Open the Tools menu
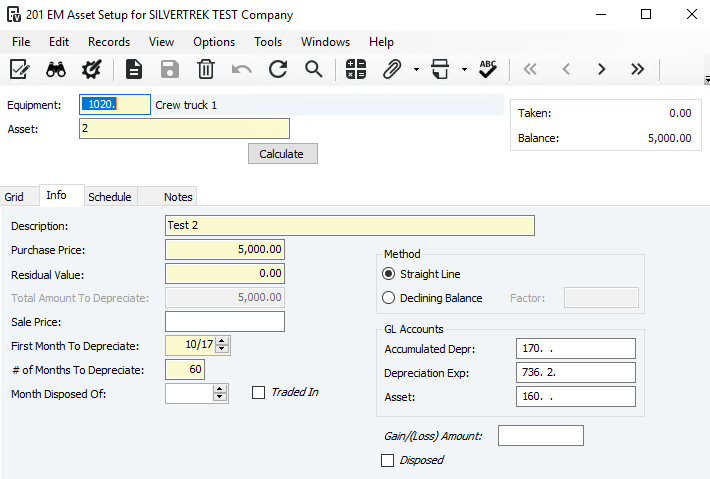This screenshot has width=710, height=479. pyautogui.click(x=268, y=42)
